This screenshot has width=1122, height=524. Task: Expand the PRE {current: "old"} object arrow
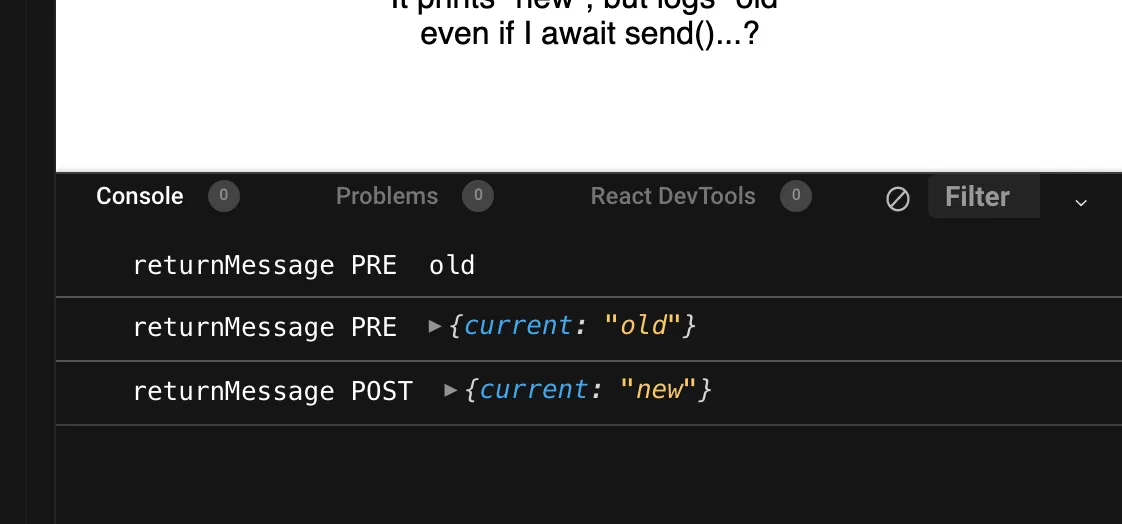(x=434, y=326)
